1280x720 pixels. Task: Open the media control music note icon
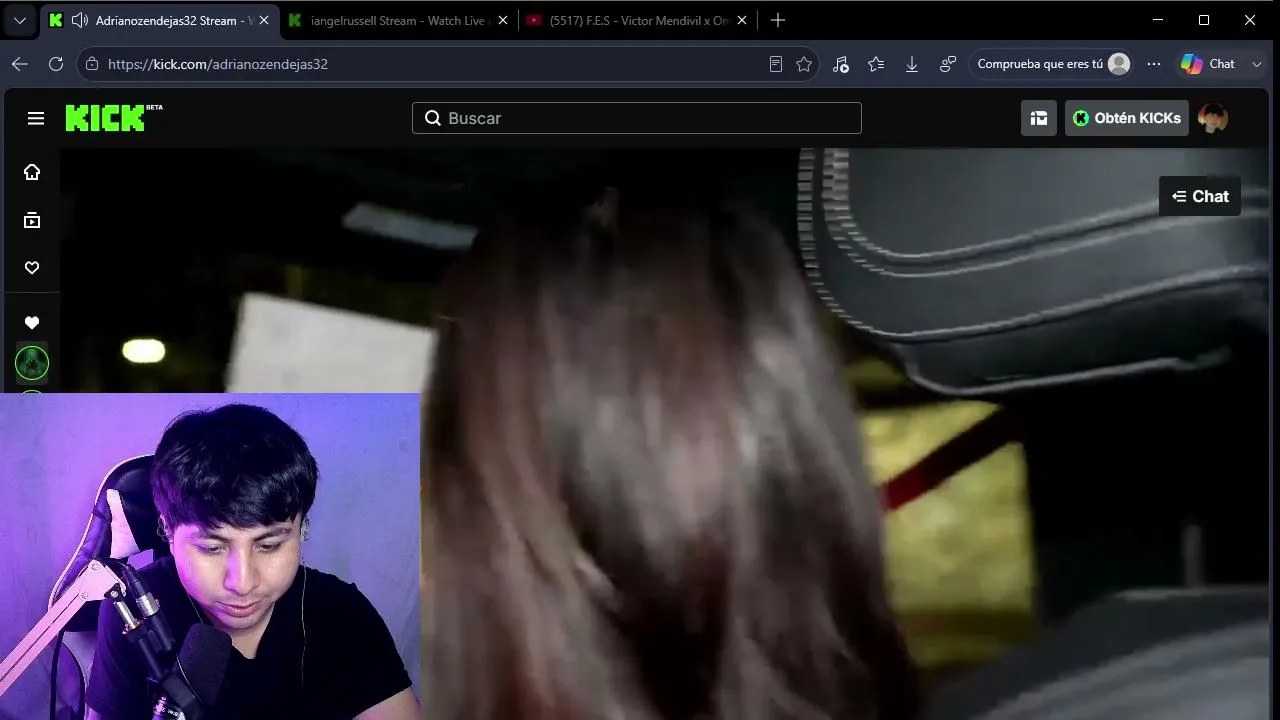(840, 64)
